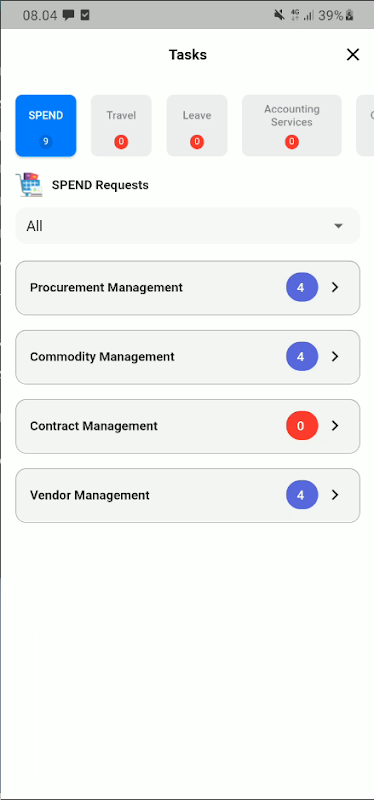Viewport: 374px width, 800px height.
Task: Switch to the Travel tab
Action: click(x=121, y=126)
